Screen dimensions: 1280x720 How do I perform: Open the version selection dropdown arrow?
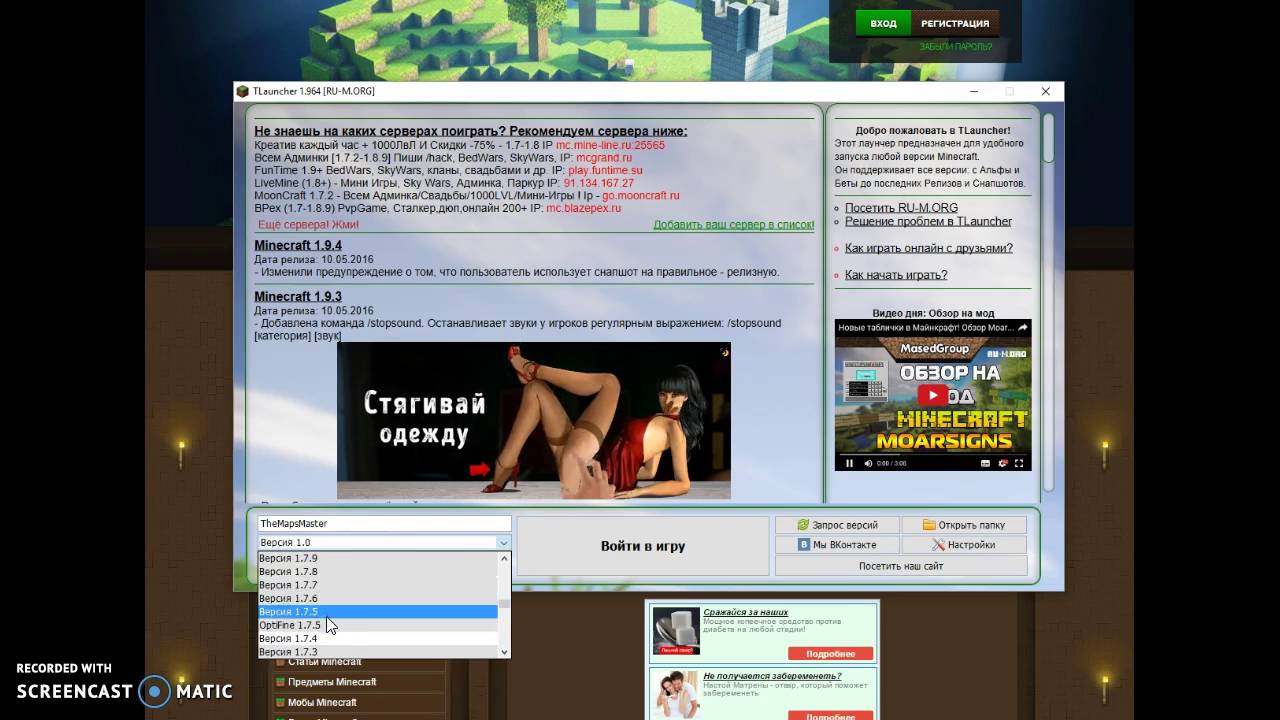(503, 542)
